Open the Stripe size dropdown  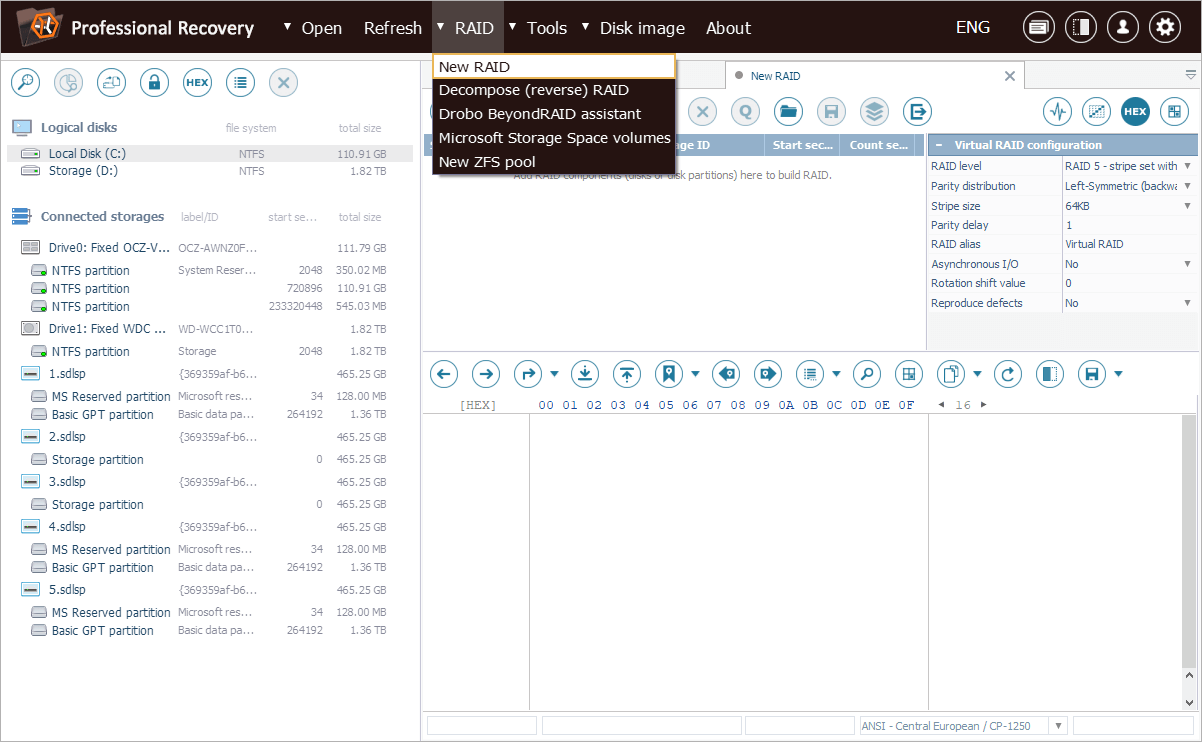[1188, 206]
